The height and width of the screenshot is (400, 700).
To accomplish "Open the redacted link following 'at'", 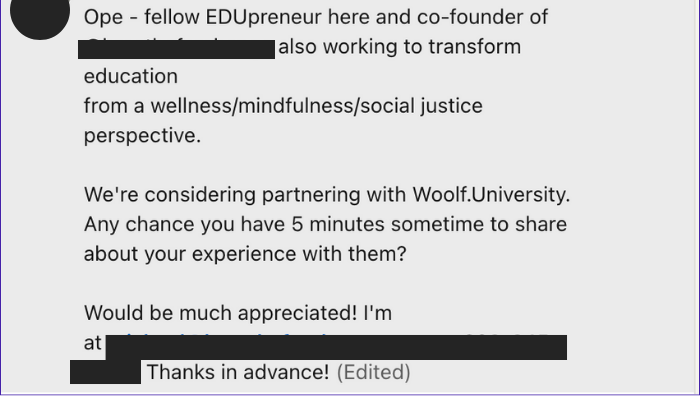I will (x=335, y=345).
